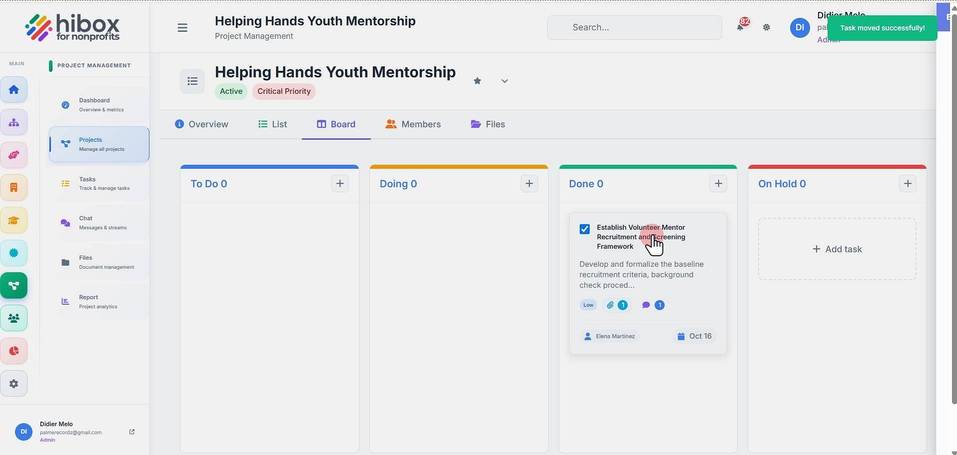
Task: Open the external link icon by user footer
Action: pos(132,432)
